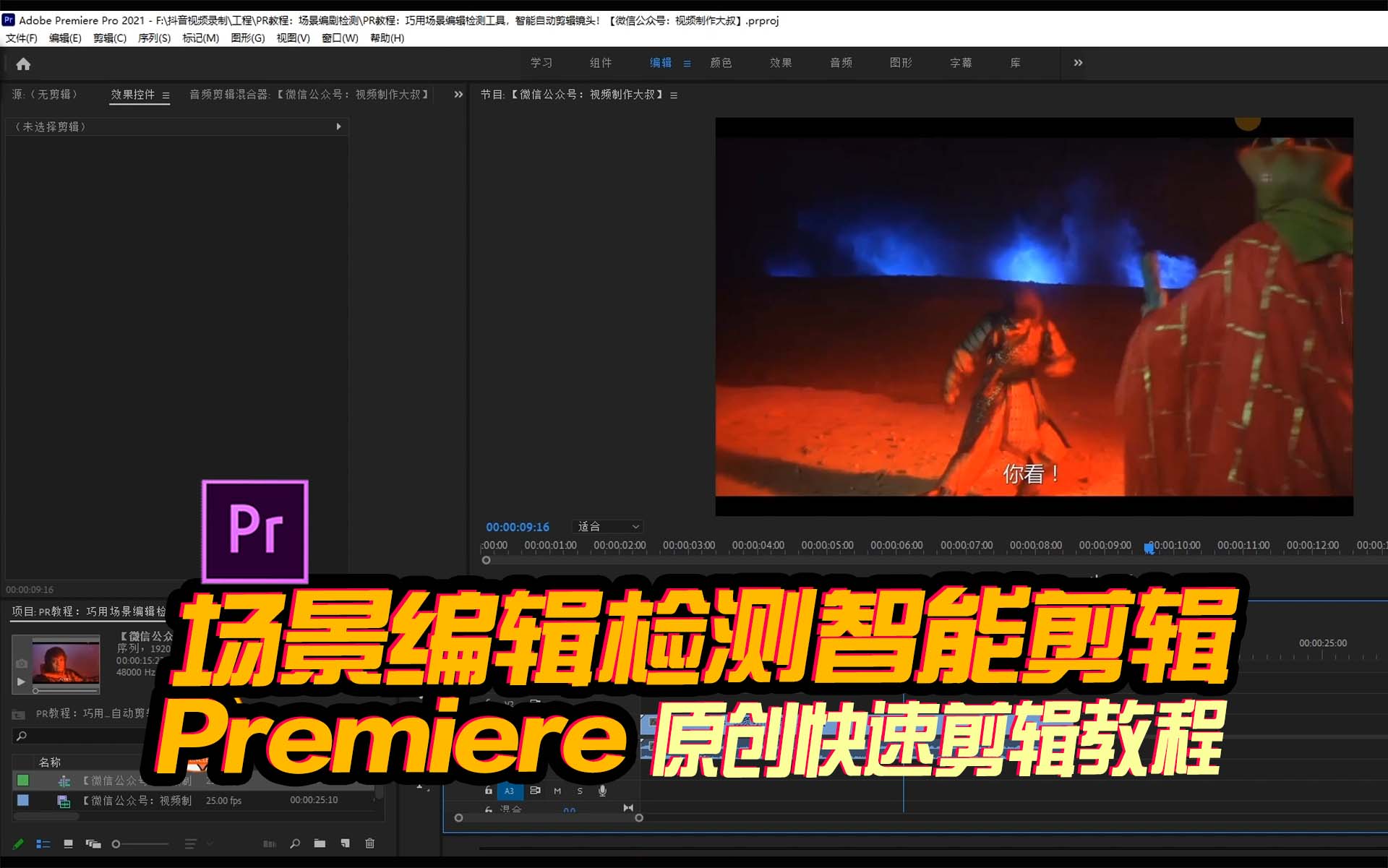1388x868 pixels.
Task: Switch to the 学习 workspace
Action: click(x=541, y=63)
